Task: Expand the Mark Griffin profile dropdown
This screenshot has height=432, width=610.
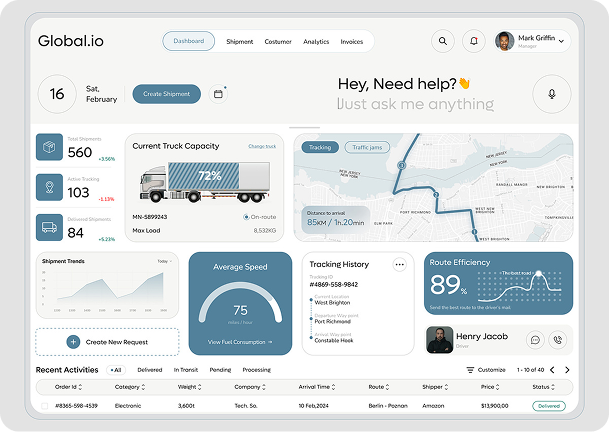Action: pyautogui.click(x=562, y=41)
